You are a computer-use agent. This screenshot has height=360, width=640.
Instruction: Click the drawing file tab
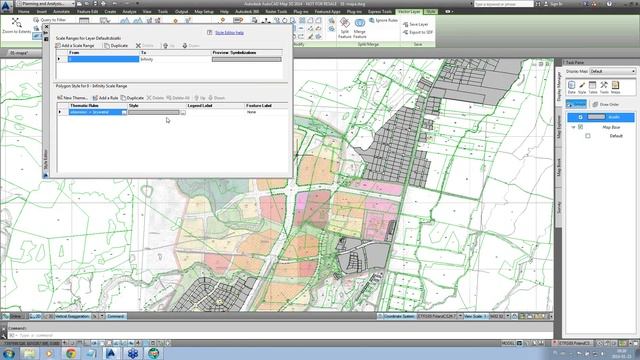coord(19,53)
